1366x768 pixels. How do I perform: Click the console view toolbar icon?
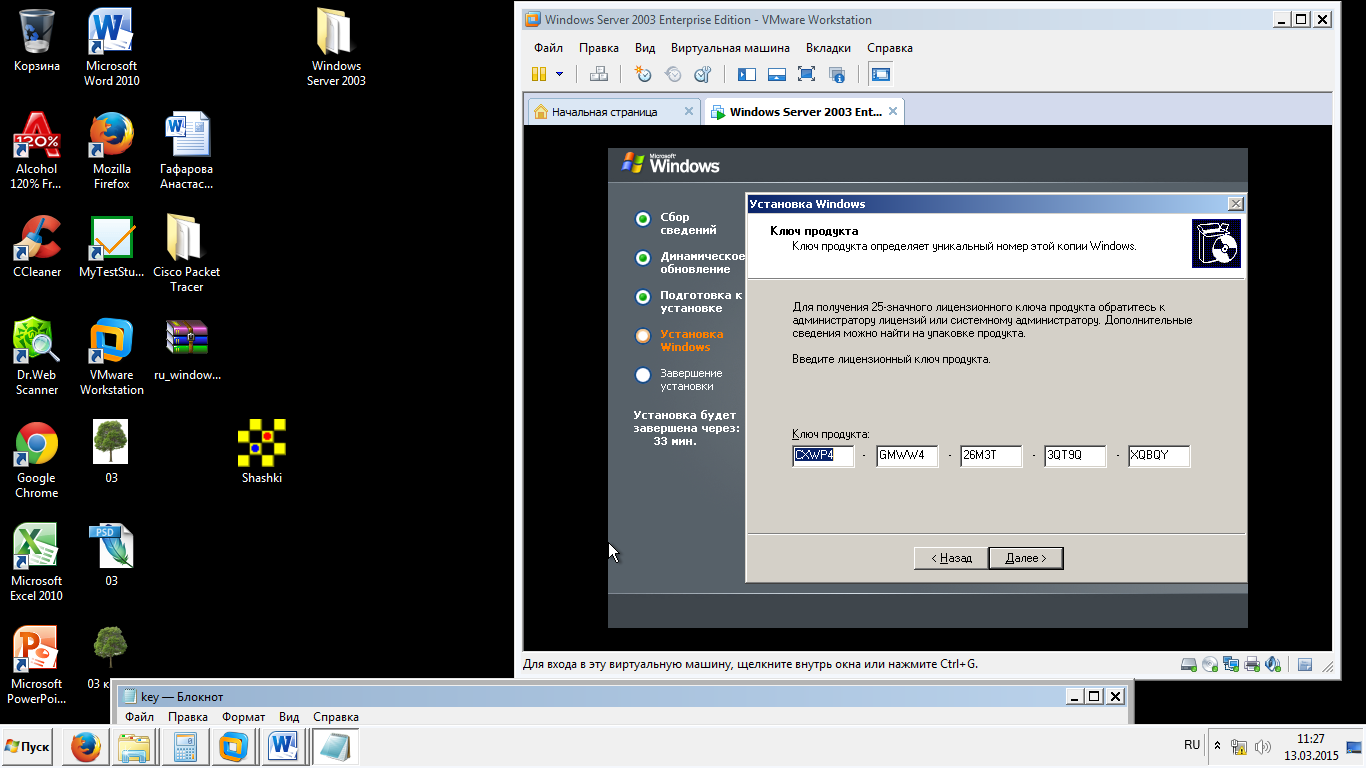(x=880, y=74)
